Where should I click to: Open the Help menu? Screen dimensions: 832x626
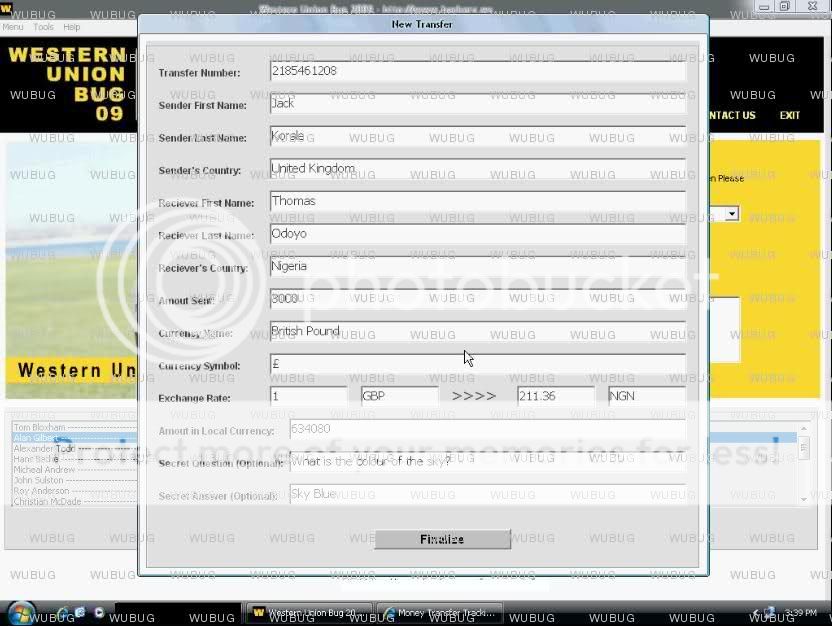72,27
